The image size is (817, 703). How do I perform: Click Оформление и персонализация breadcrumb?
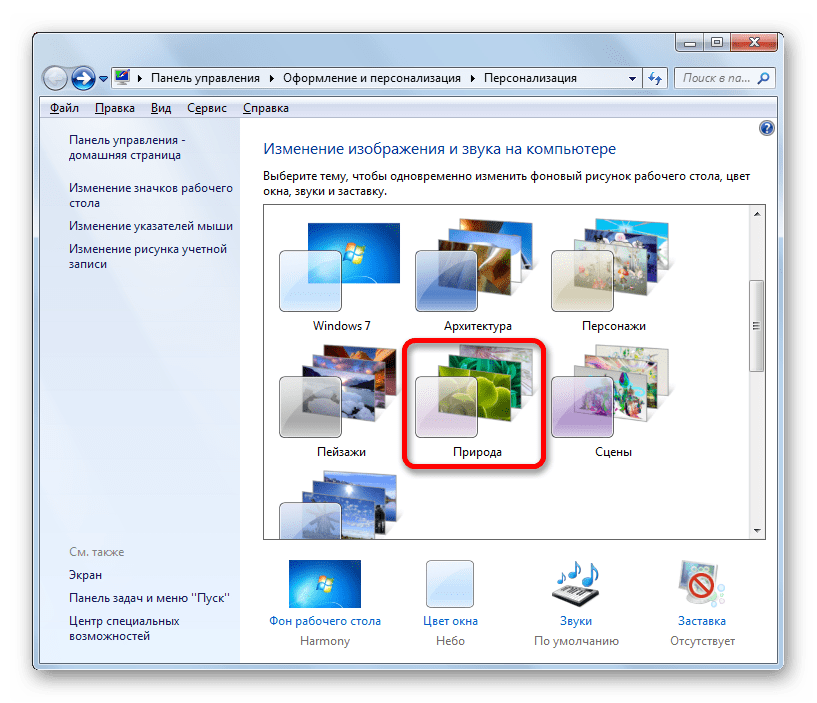pos(372,78)
